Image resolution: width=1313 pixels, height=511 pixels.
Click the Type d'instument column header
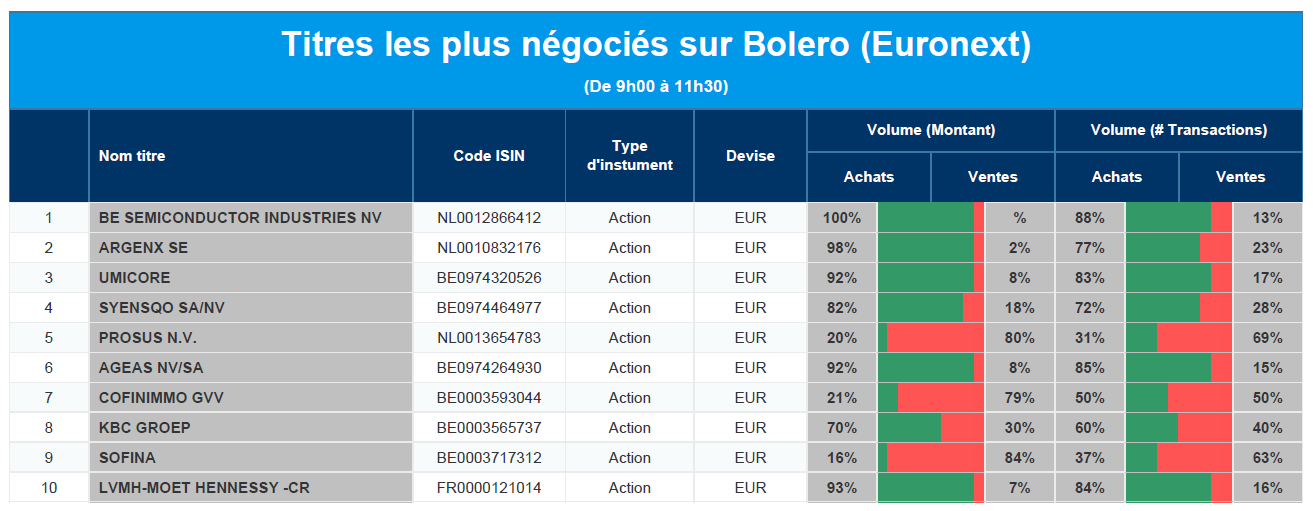tap(629, 156)
